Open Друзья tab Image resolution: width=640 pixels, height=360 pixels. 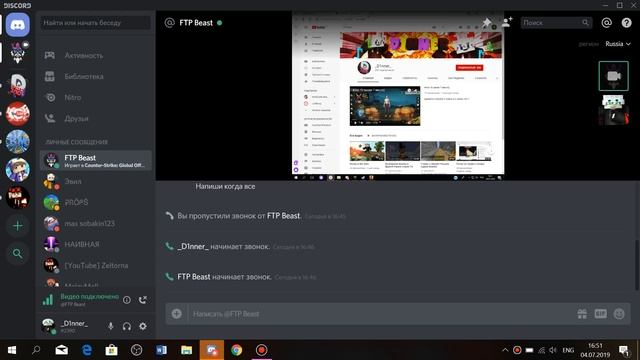point(96,119)
